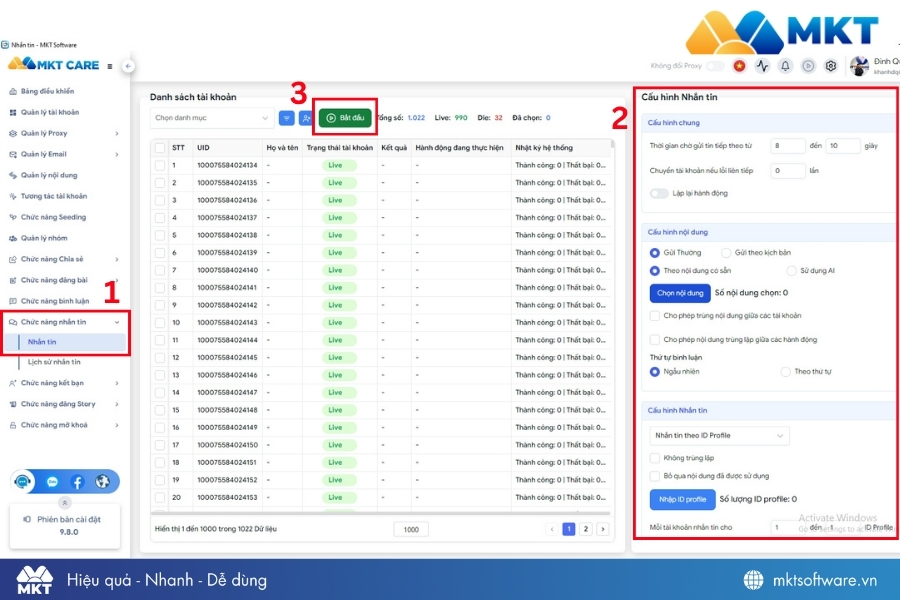Click the blue user icon button
The height and width of the screenshot is (600, 900).
pos(305,118)
